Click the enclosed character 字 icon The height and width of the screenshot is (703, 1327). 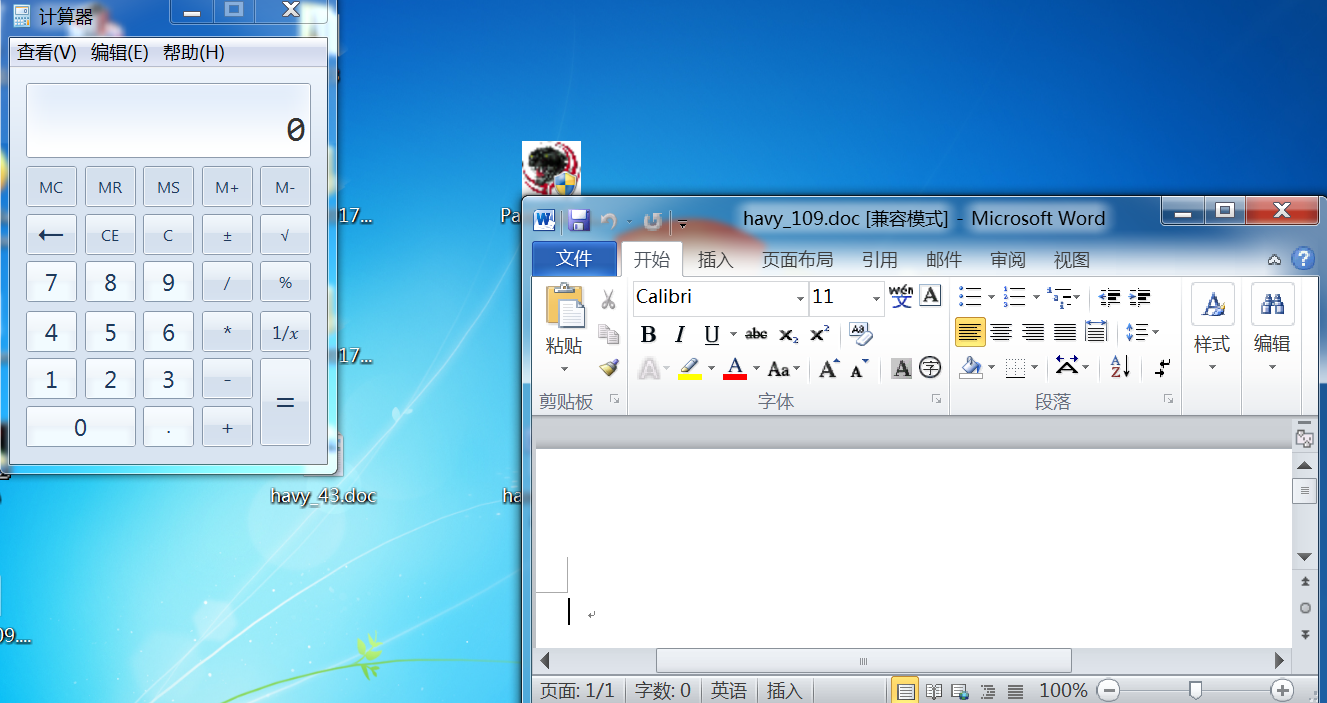pos(930,368)
